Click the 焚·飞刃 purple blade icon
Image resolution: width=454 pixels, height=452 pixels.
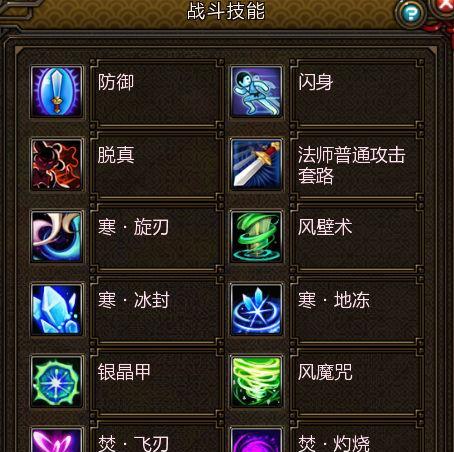56,440
